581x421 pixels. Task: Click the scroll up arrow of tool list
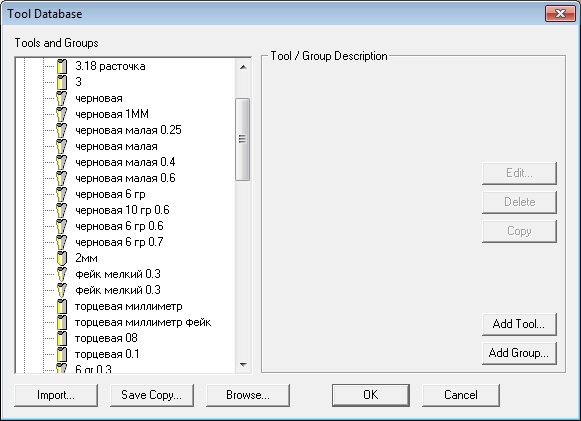point(243,67)
